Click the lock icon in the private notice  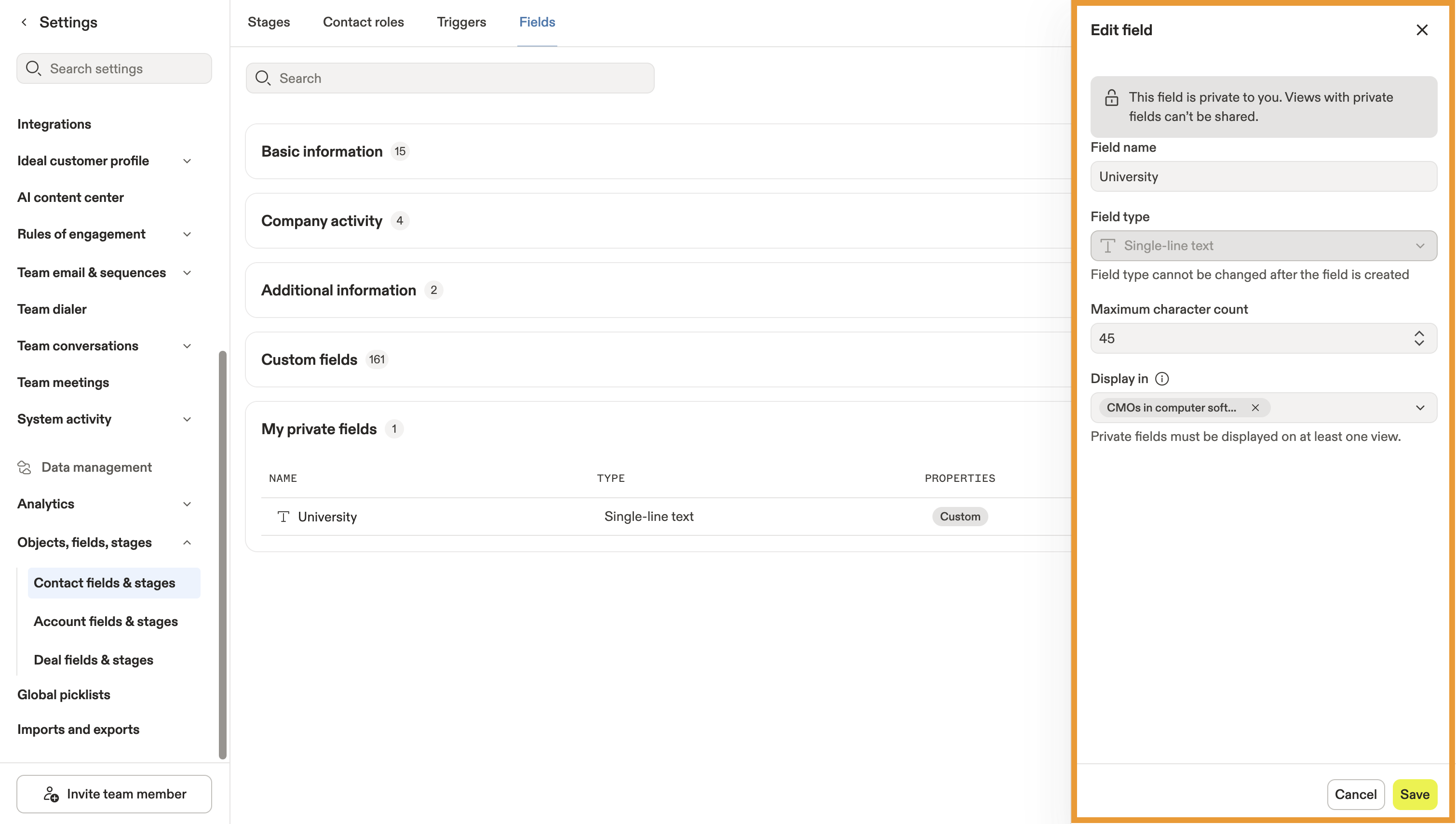pyautogui.click(x=1111, y=98)
